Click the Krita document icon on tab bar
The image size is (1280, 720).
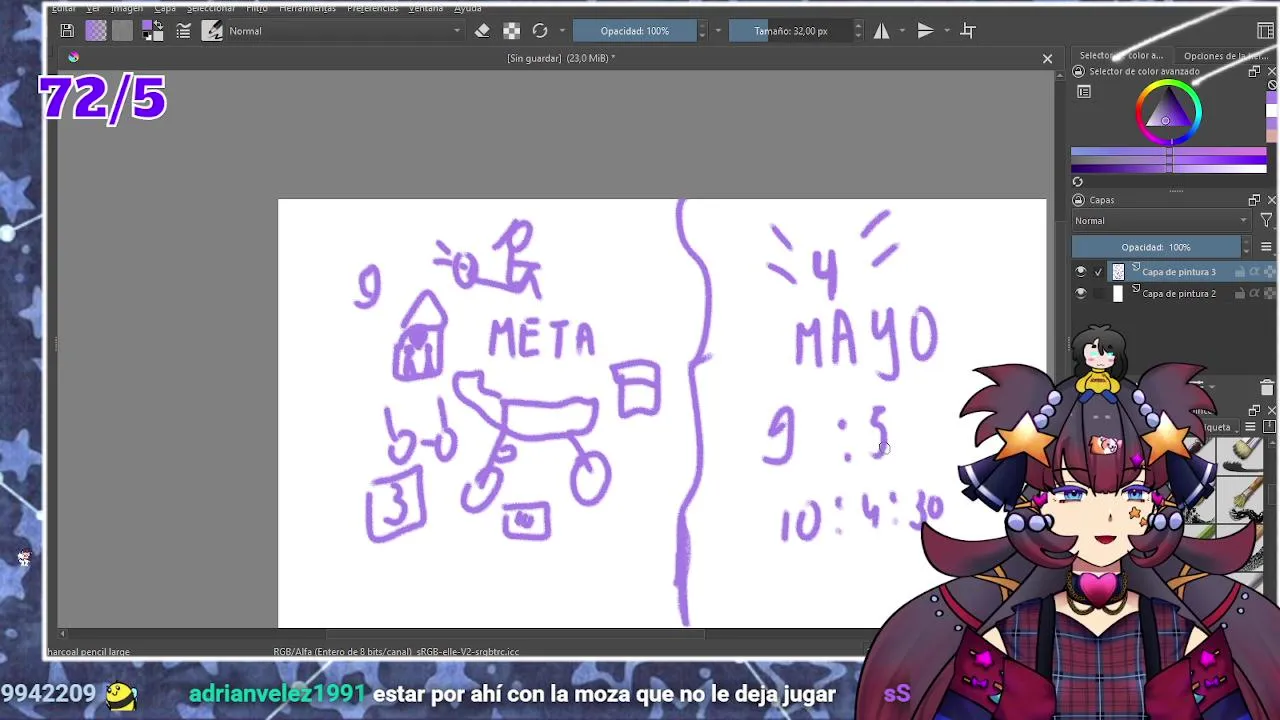[x=73, y=57]
